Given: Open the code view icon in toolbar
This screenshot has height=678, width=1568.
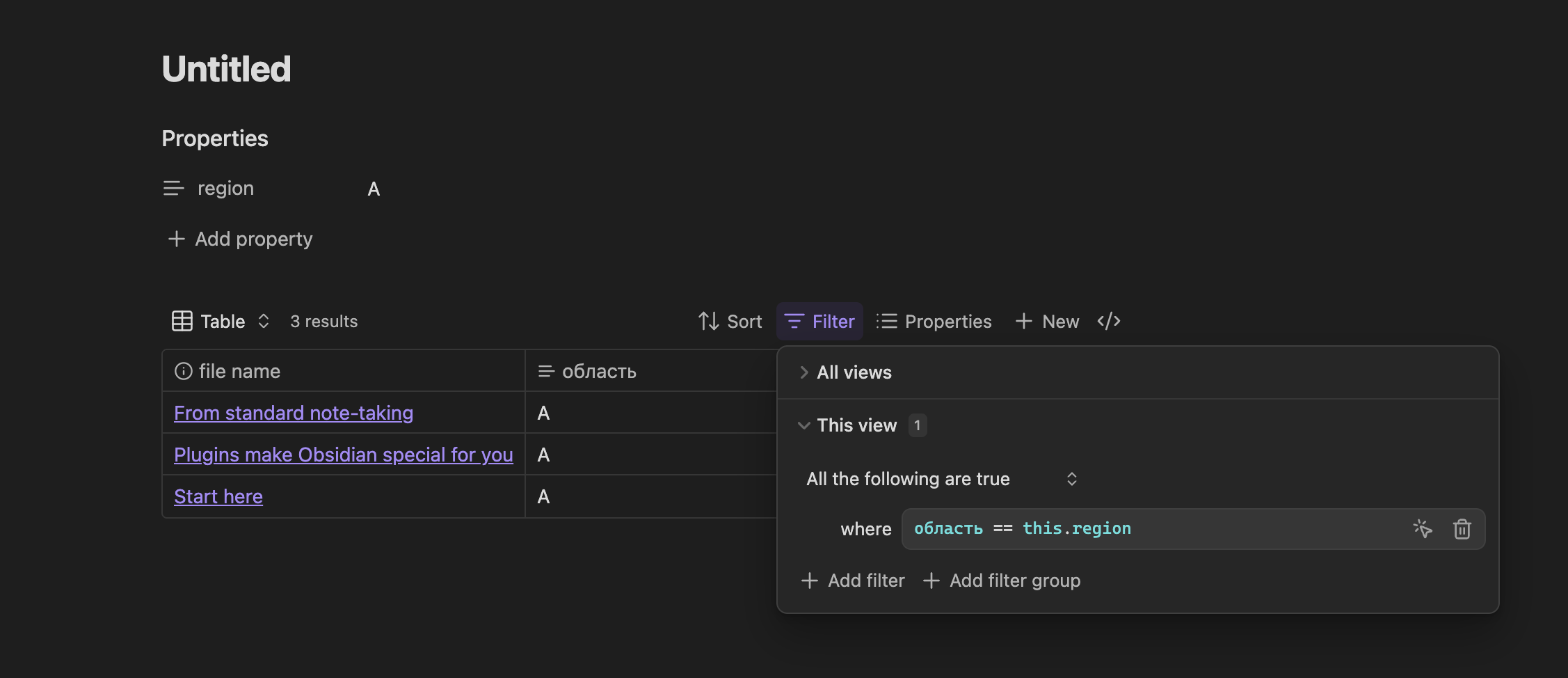Looking at the screenshot, I should click(1108, 321).
